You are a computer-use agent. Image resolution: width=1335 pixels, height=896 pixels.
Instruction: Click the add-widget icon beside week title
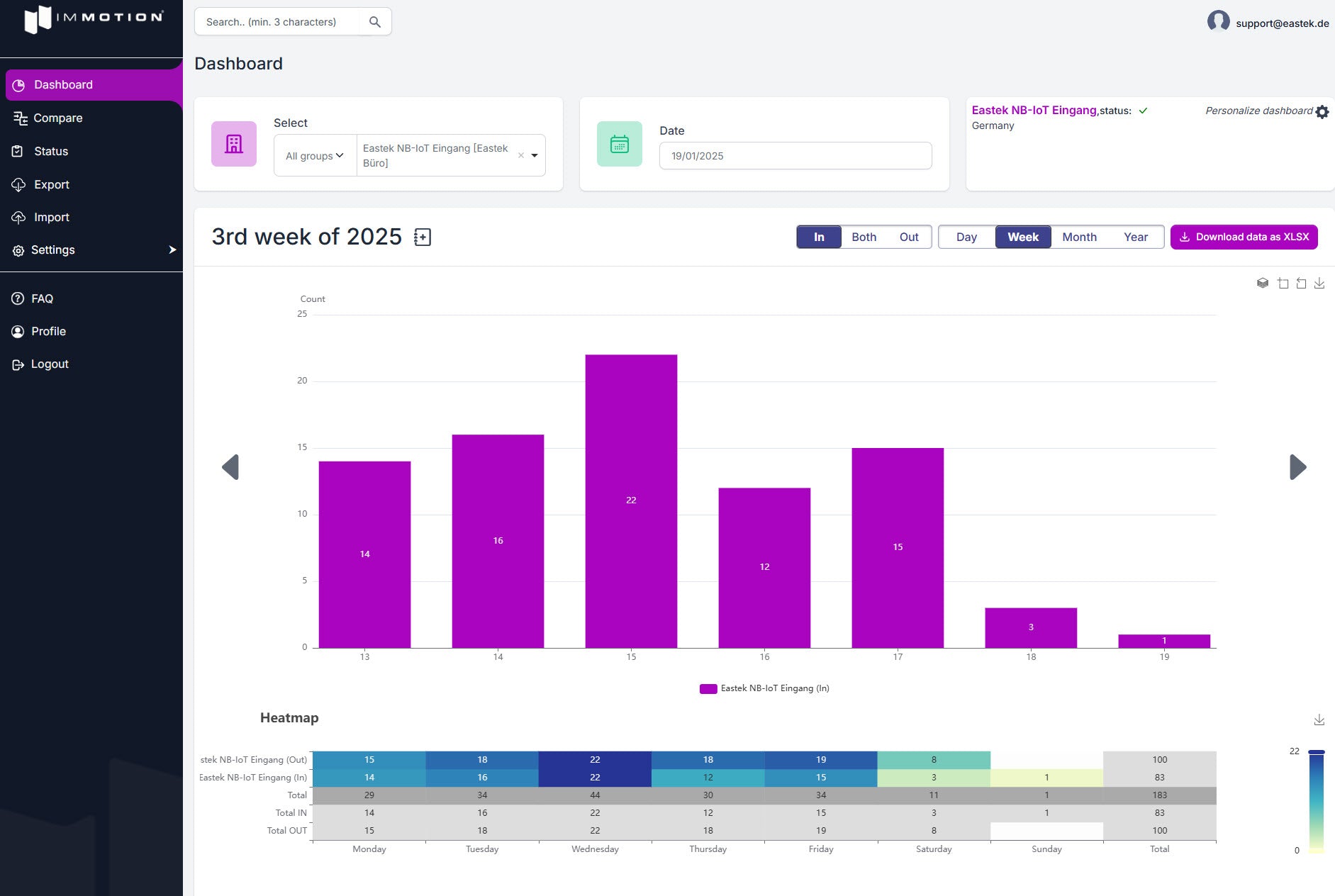click(423, 237)
